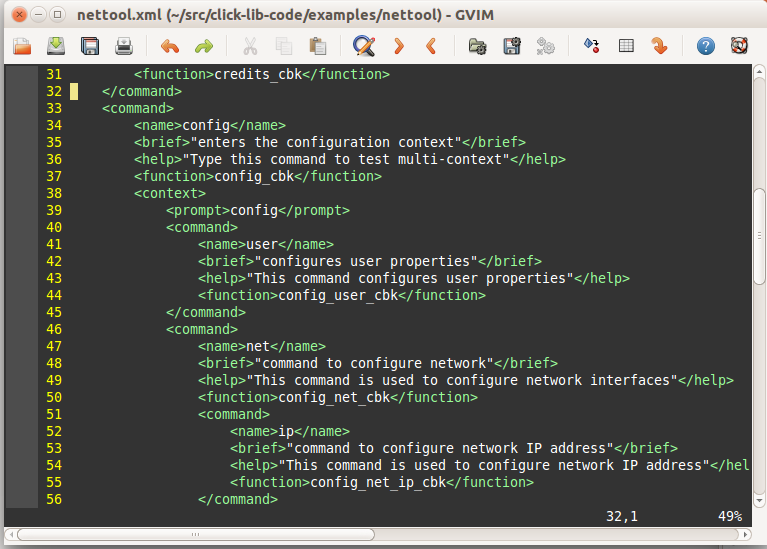Image resolution: width=767 pixels, height=549 pixels.
Task: Click the horizontal scrollbar right arrow
Action: [x=744, y=535]
